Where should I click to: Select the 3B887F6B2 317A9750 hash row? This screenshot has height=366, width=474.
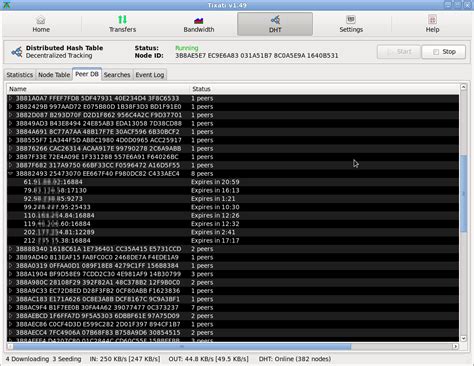click(x=233, y=165)
